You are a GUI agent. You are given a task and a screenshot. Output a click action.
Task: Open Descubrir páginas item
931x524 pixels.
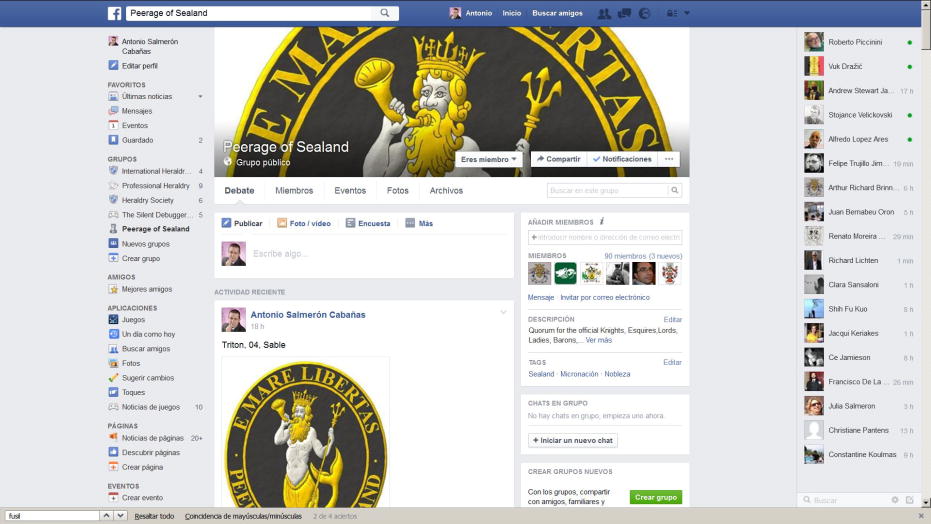pyautogui.click(x=151, y=453)
